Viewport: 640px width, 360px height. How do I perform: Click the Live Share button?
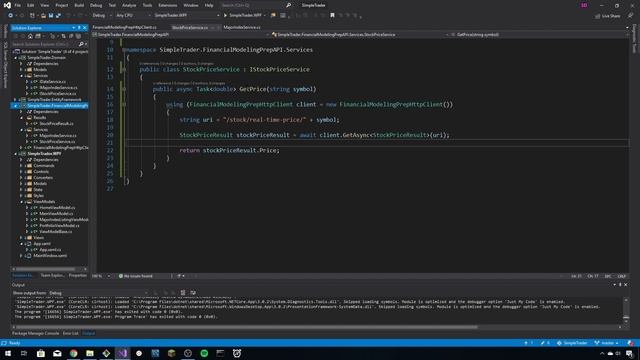pos(608,16)
